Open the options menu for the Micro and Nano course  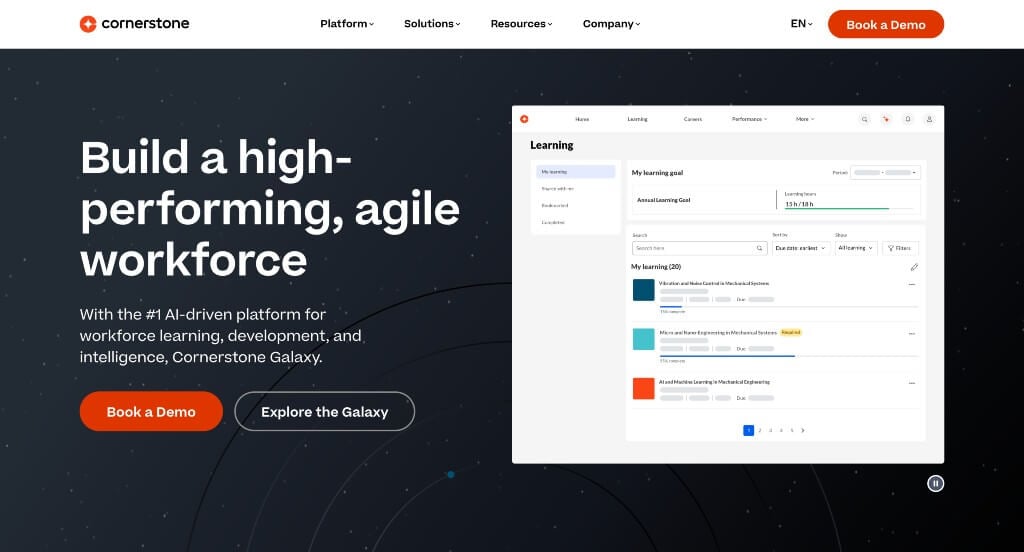(912, 334)
